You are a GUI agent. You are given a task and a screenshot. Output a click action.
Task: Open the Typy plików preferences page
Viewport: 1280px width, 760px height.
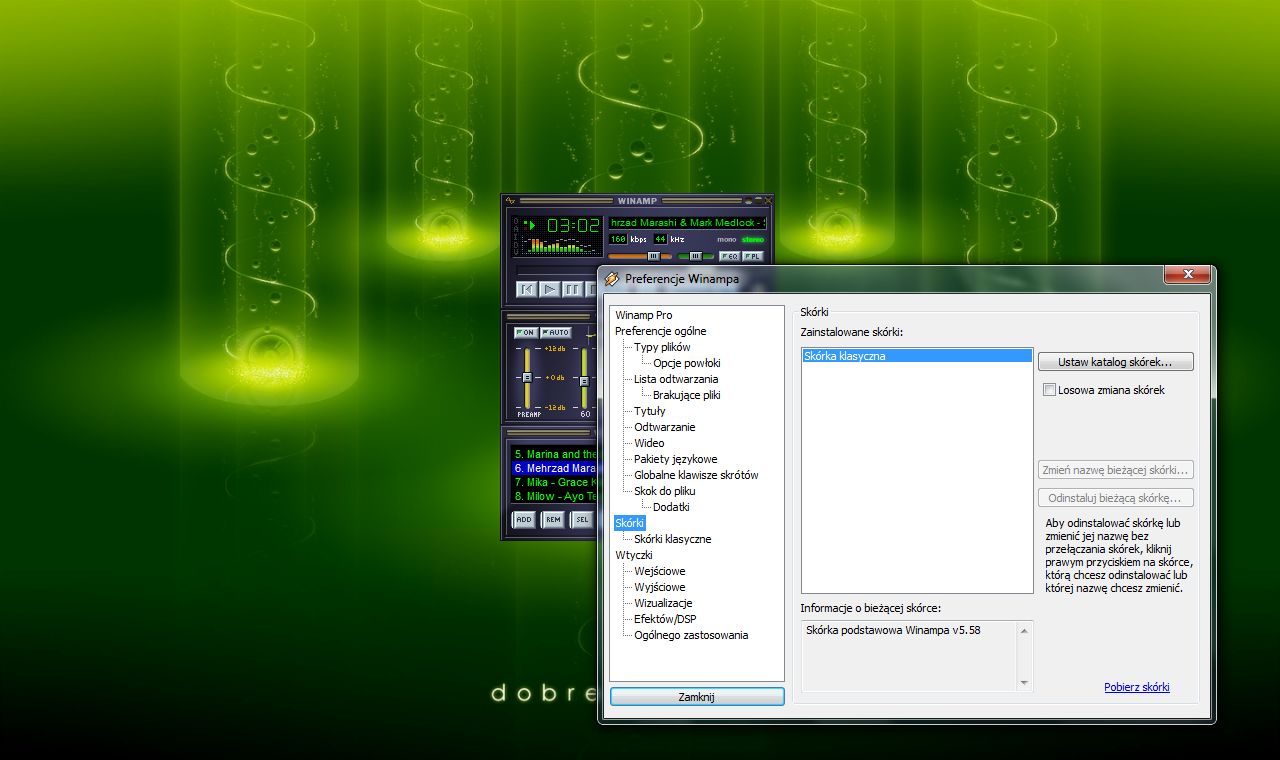click(662, 347)
